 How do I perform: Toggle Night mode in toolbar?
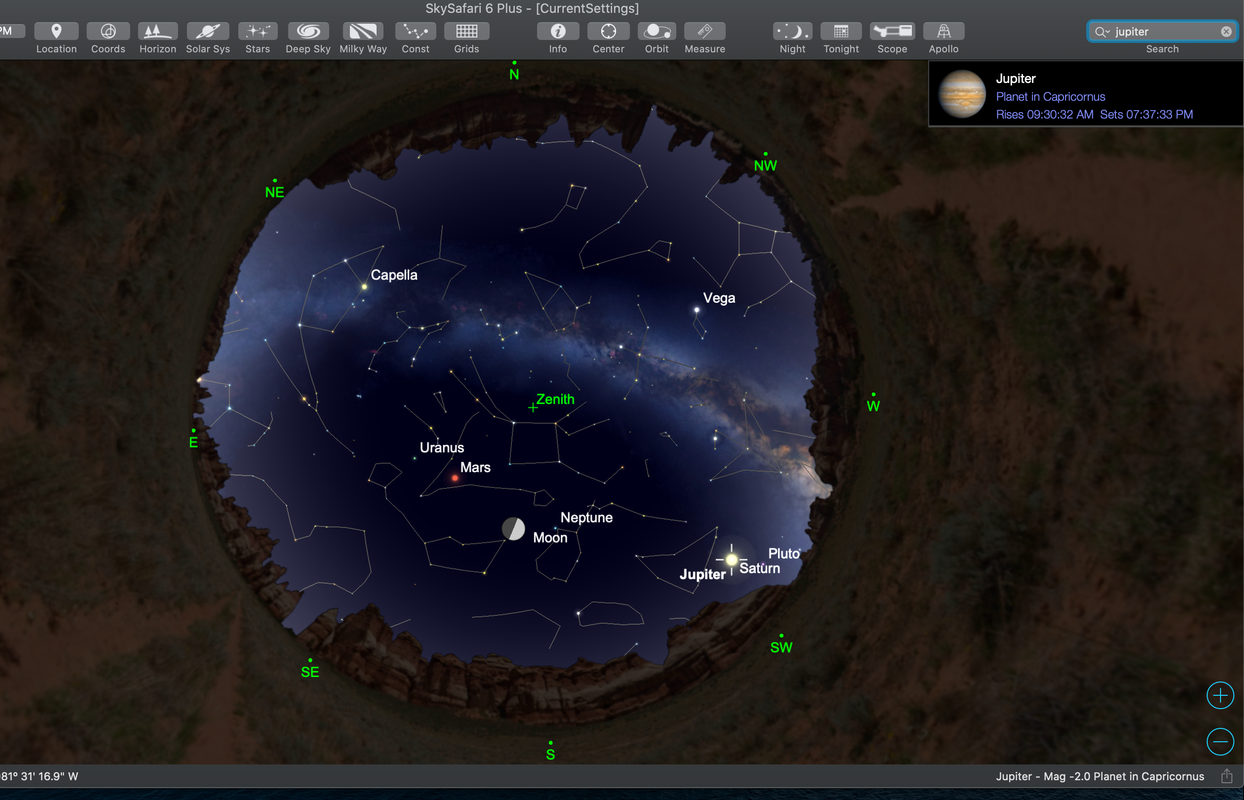pos(793,31)
